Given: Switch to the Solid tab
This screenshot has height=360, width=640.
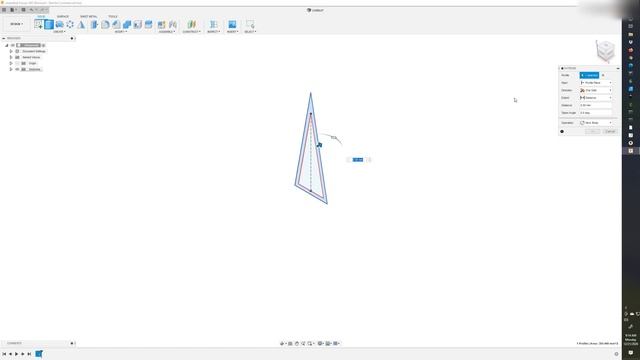Looking at the screenshot, I should pos(41,16).
